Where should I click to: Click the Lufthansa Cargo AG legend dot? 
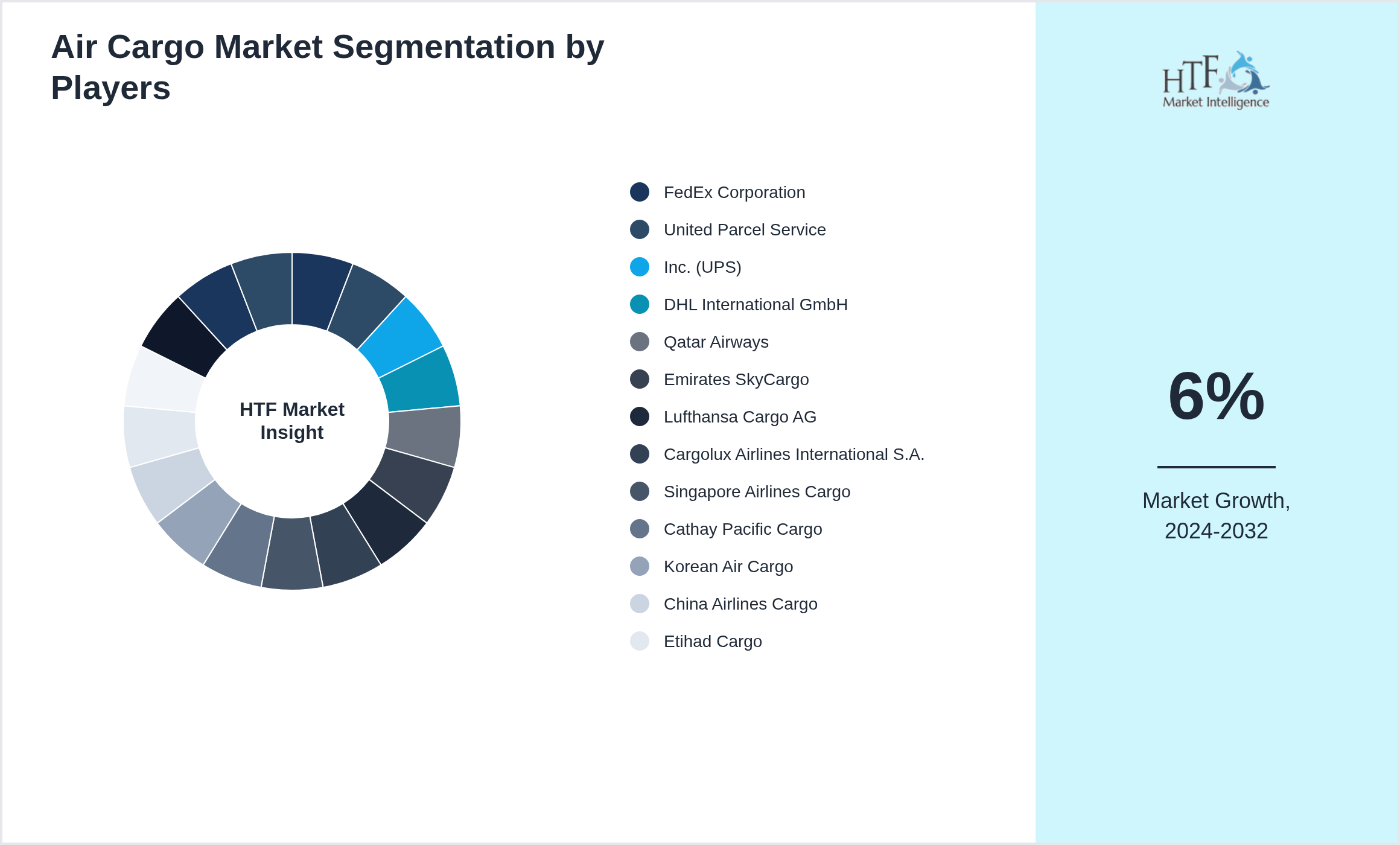pos(640,416)
